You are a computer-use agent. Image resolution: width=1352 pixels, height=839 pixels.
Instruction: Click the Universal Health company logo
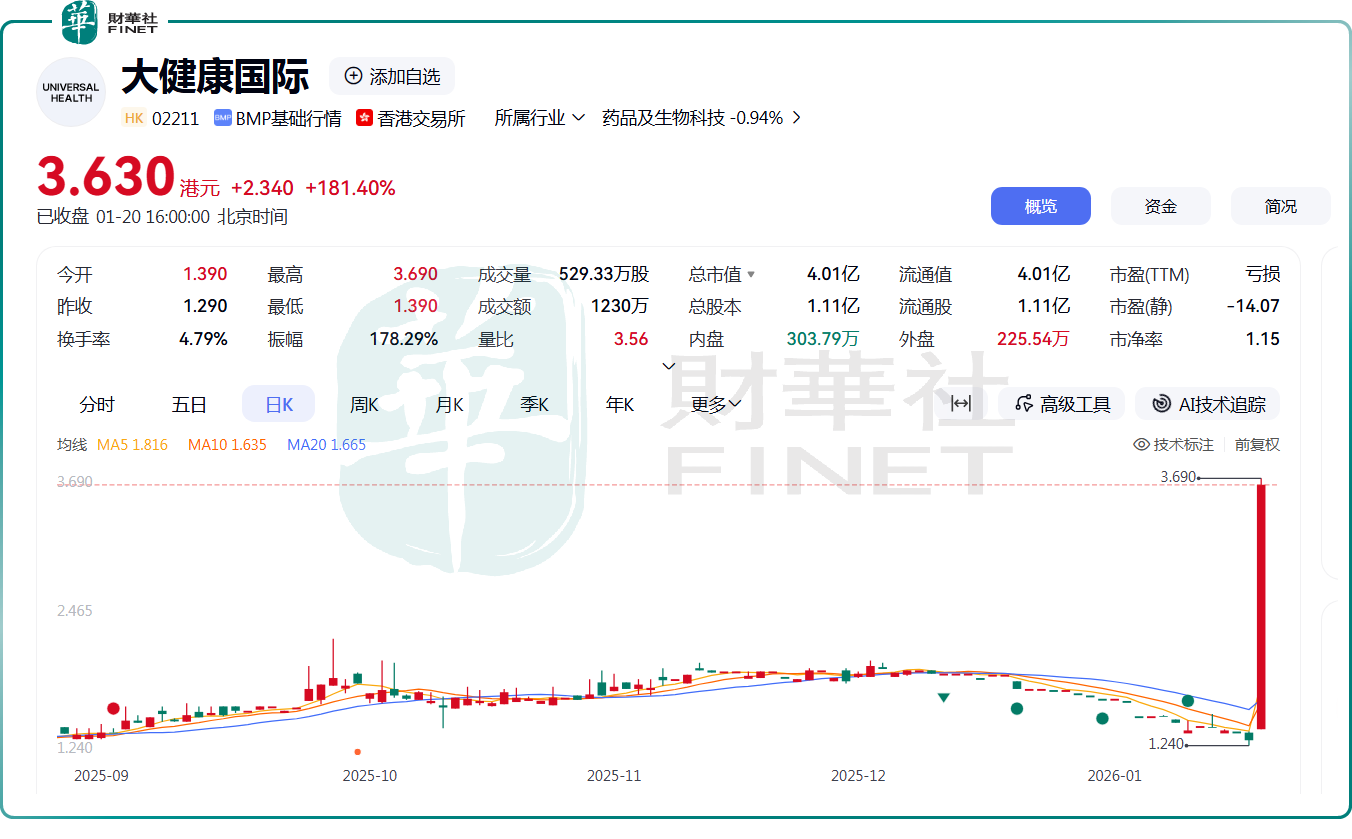(x=71, y=93)
